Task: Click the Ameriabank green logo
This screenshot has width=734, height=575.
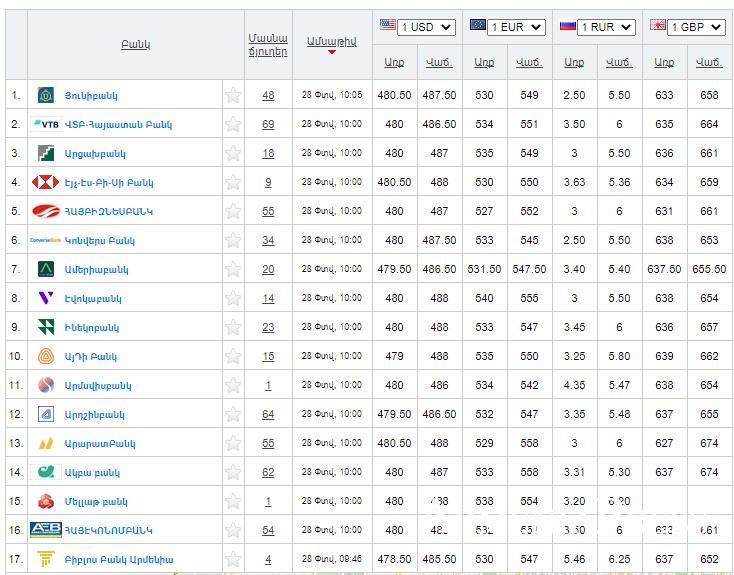Action: [x=46, y=269]
